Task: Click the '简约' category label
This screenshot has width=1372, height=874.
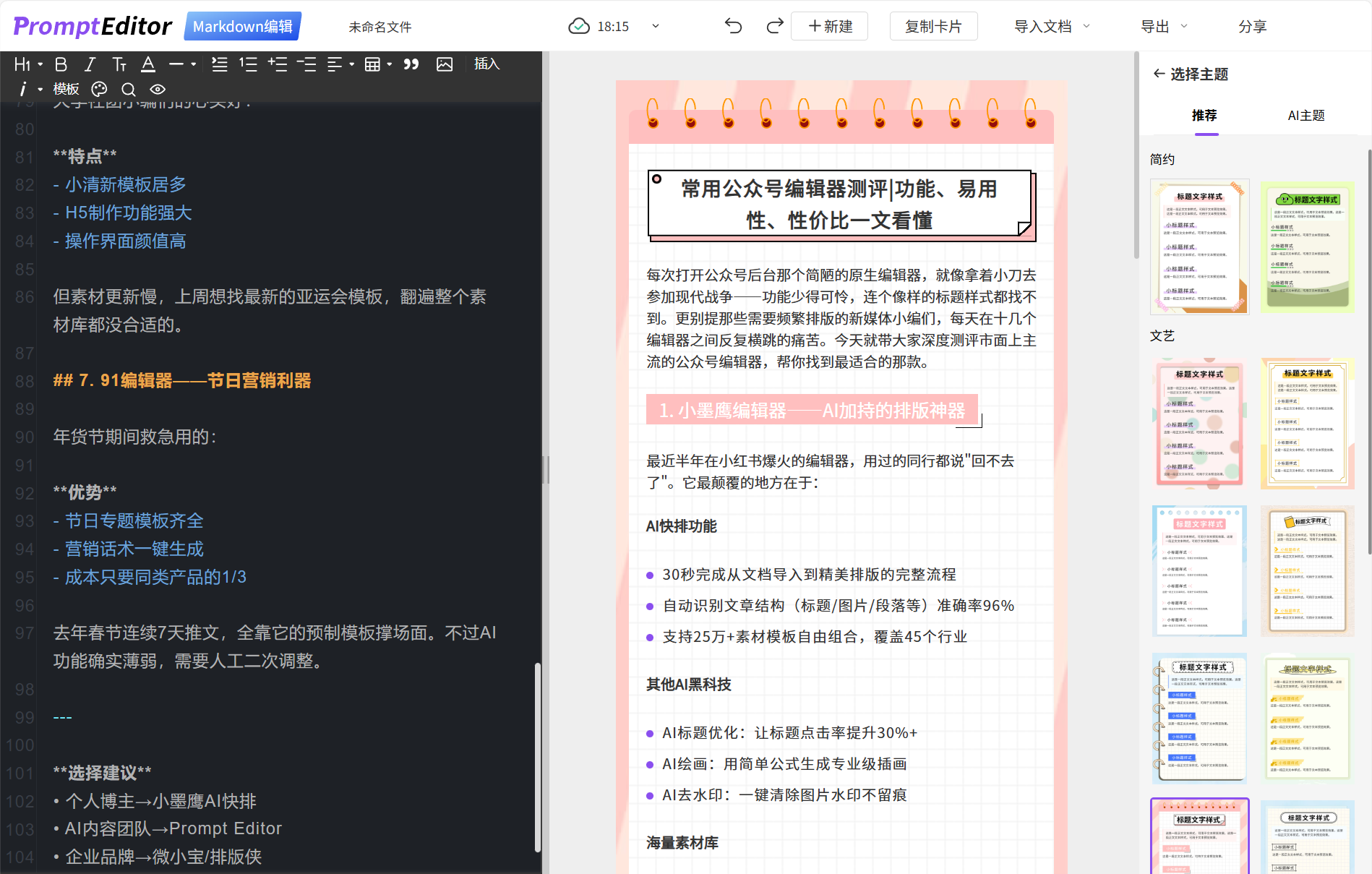Action: pyautogui.click(x=1162, y=160)
